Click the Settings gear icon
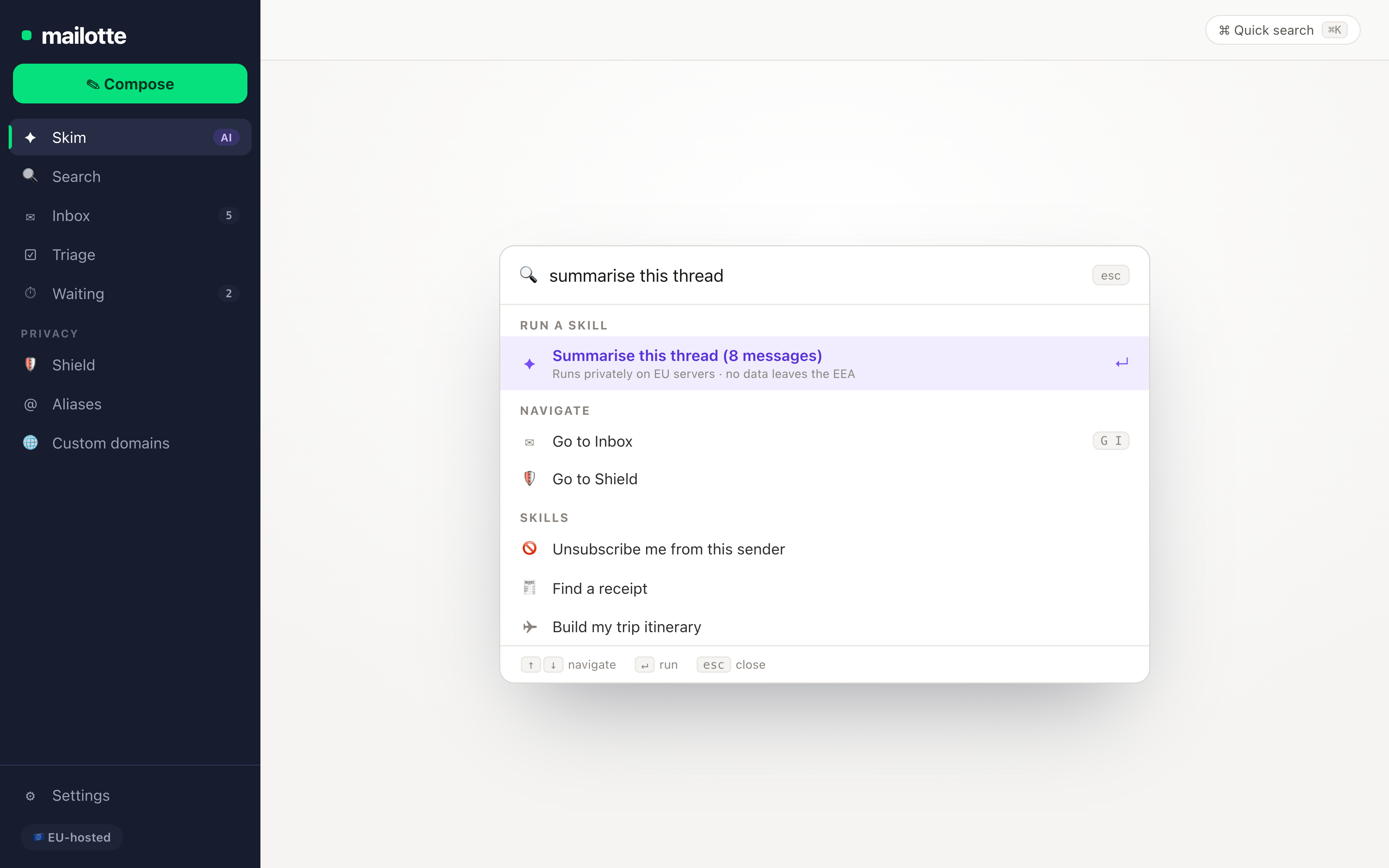The image size is (1389, 868). click(x=30, y=796)
